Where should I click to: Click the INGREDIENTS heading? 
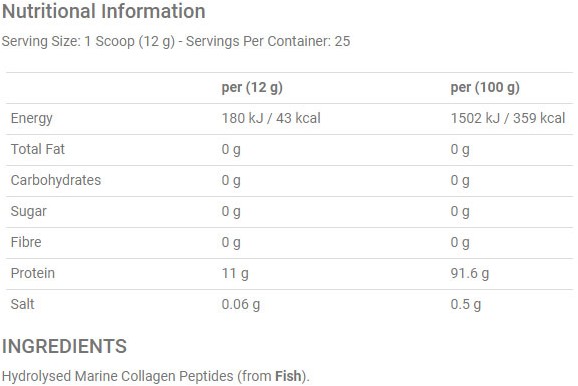(x=65, y=347)
